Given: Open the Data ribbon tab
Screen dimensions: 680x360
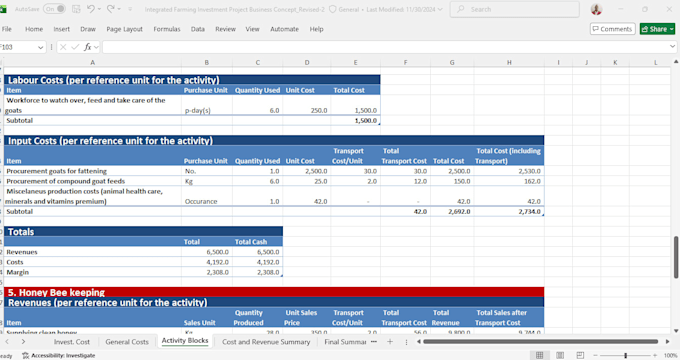Looking at the screenshot, I should click(x=198, y=29).
